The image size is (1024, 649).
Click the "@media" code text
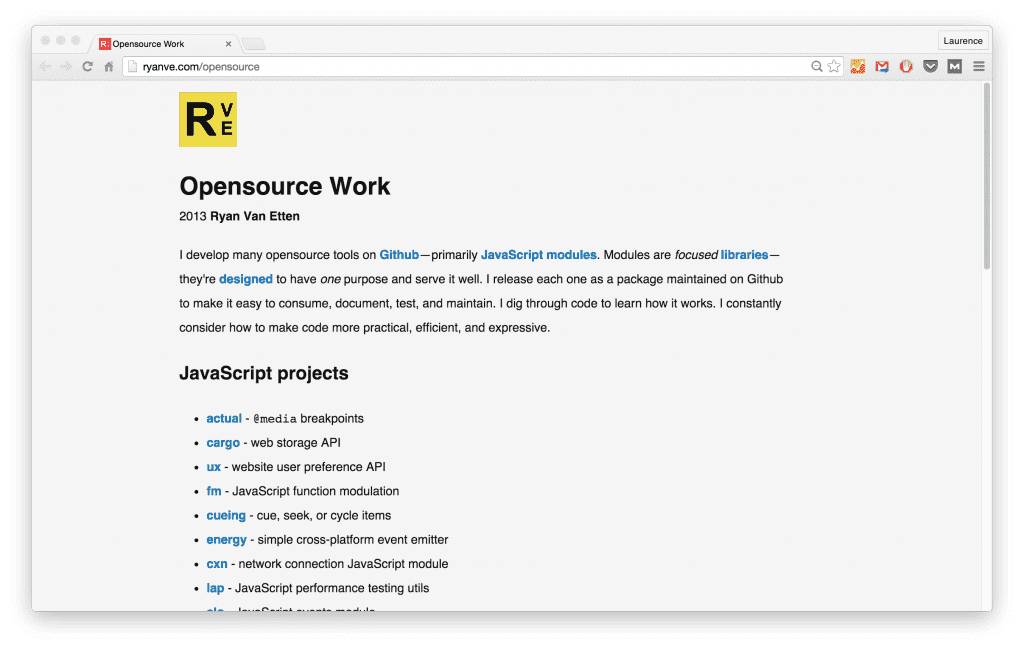[x=275, y=419]
